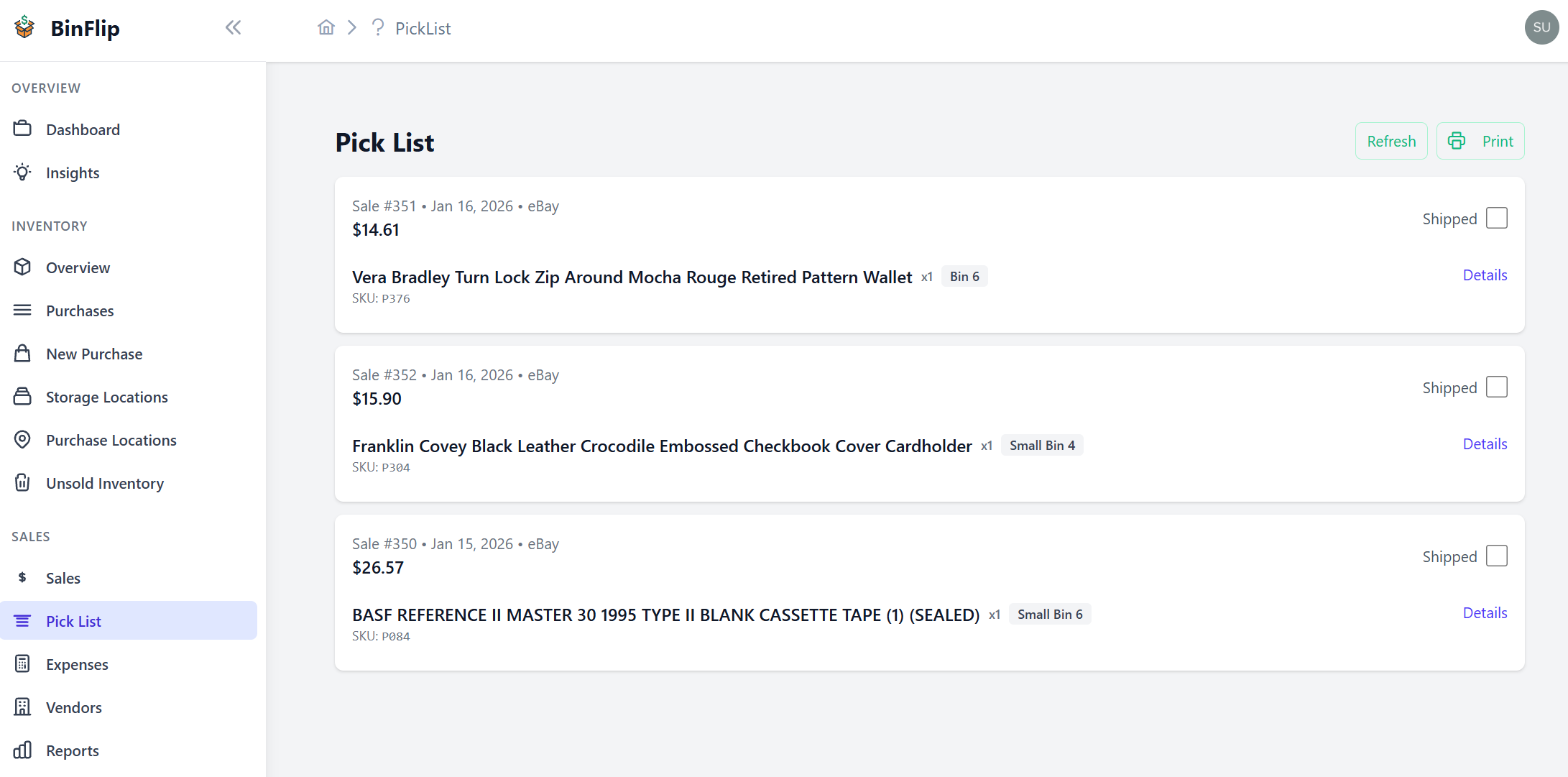Click the SU user avatar
The width and height of the screenshot is (1568, 777).
click(1541, 27)
